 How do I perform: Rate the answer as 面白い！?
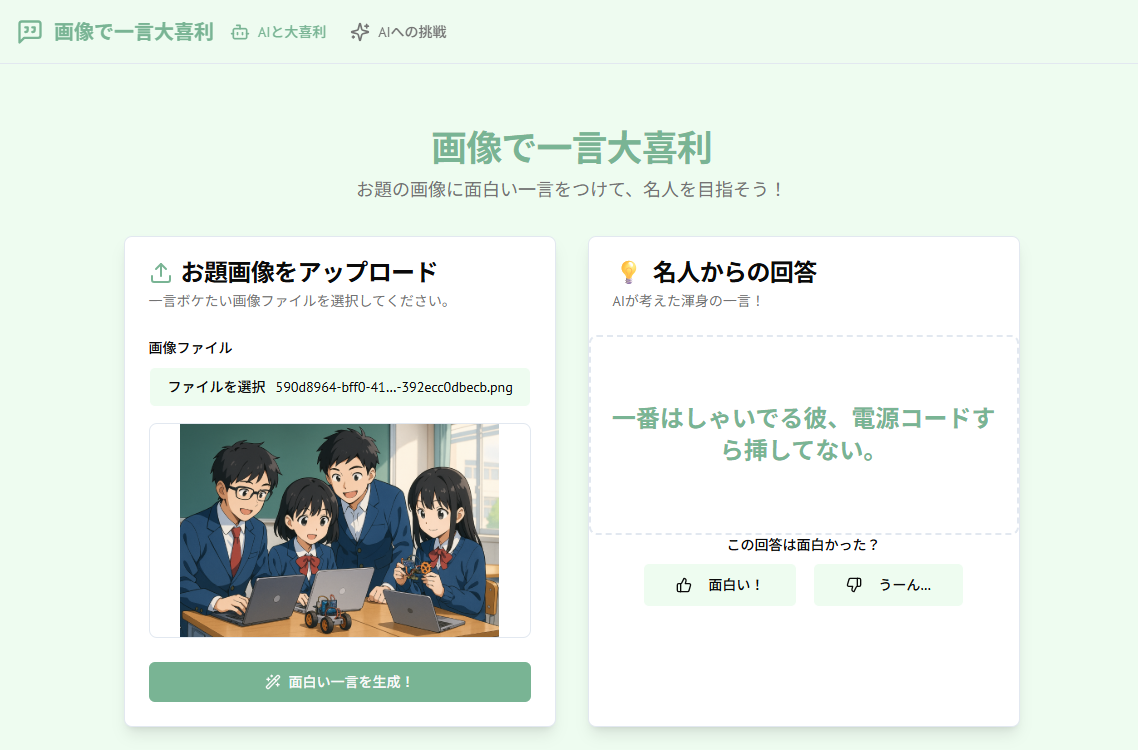(x=720, y=584)
